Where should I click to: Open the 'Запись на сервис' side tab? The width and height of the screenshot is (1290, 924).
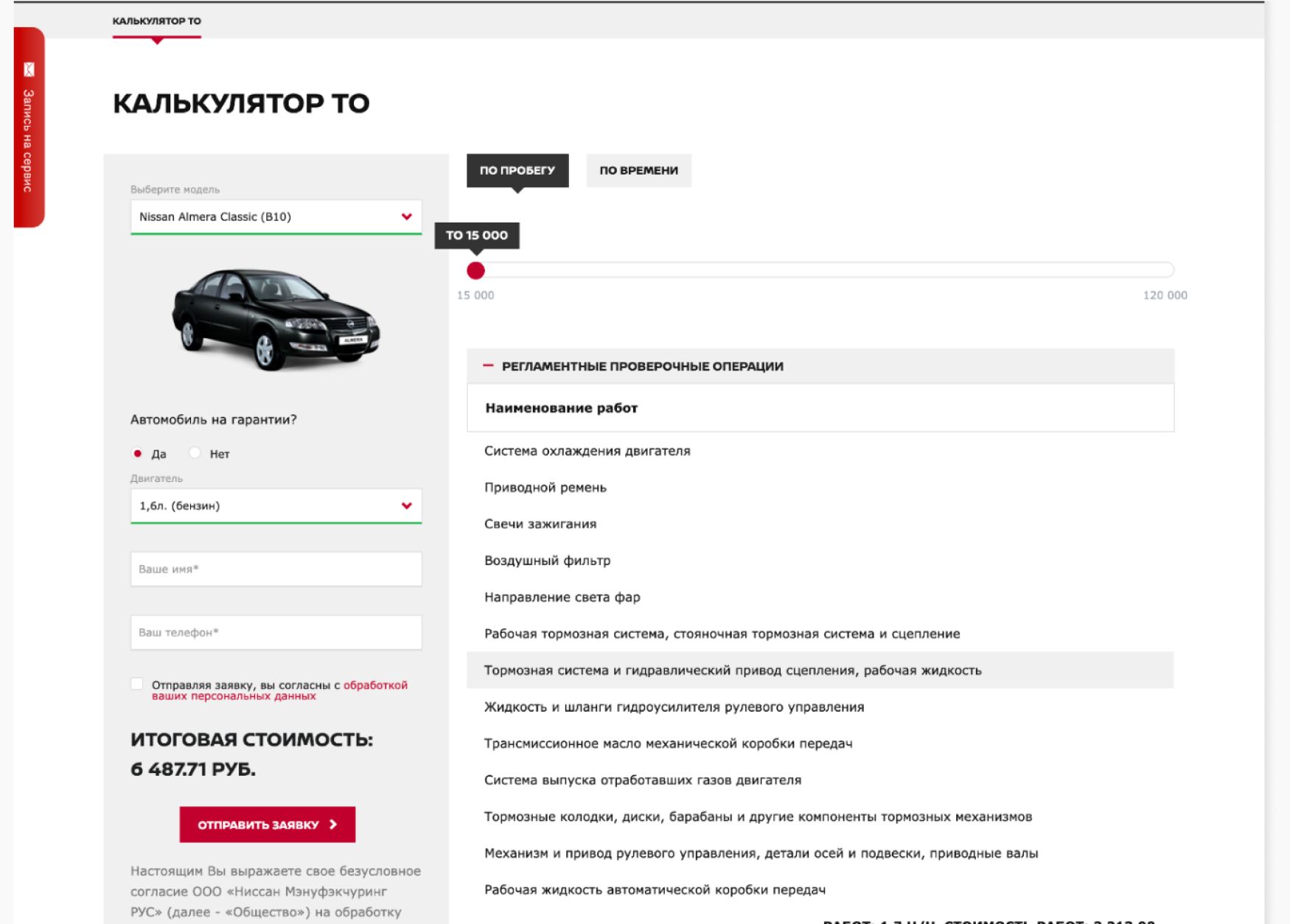point(28,140)
